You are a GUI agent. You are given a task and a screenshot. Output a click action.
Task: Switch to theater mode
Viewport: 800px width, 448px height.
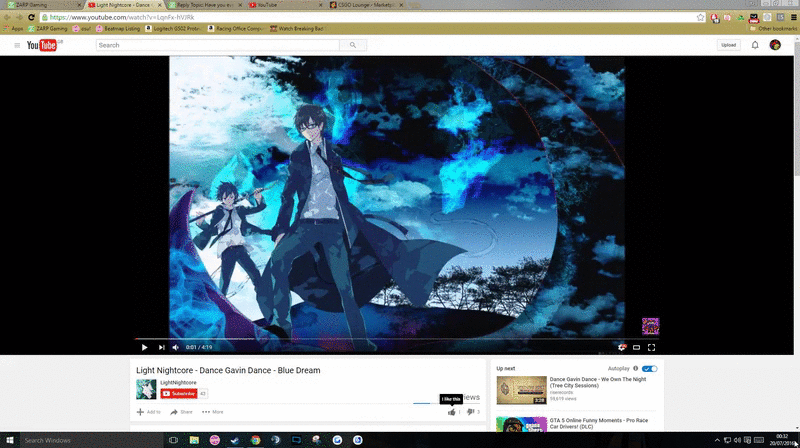636,347
